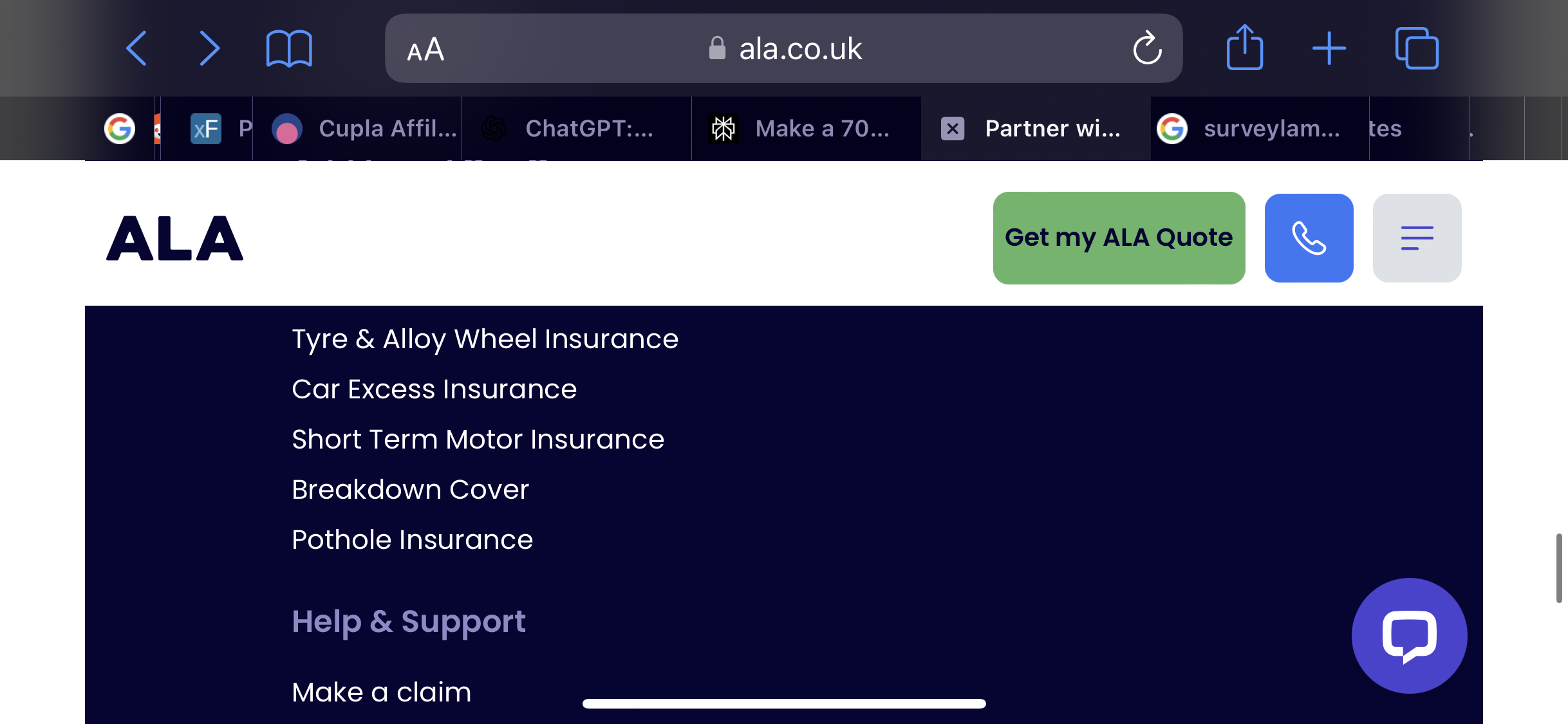Open the live chat bubble
This screenshot has height=724, width=1568.
pos(1409,636)
